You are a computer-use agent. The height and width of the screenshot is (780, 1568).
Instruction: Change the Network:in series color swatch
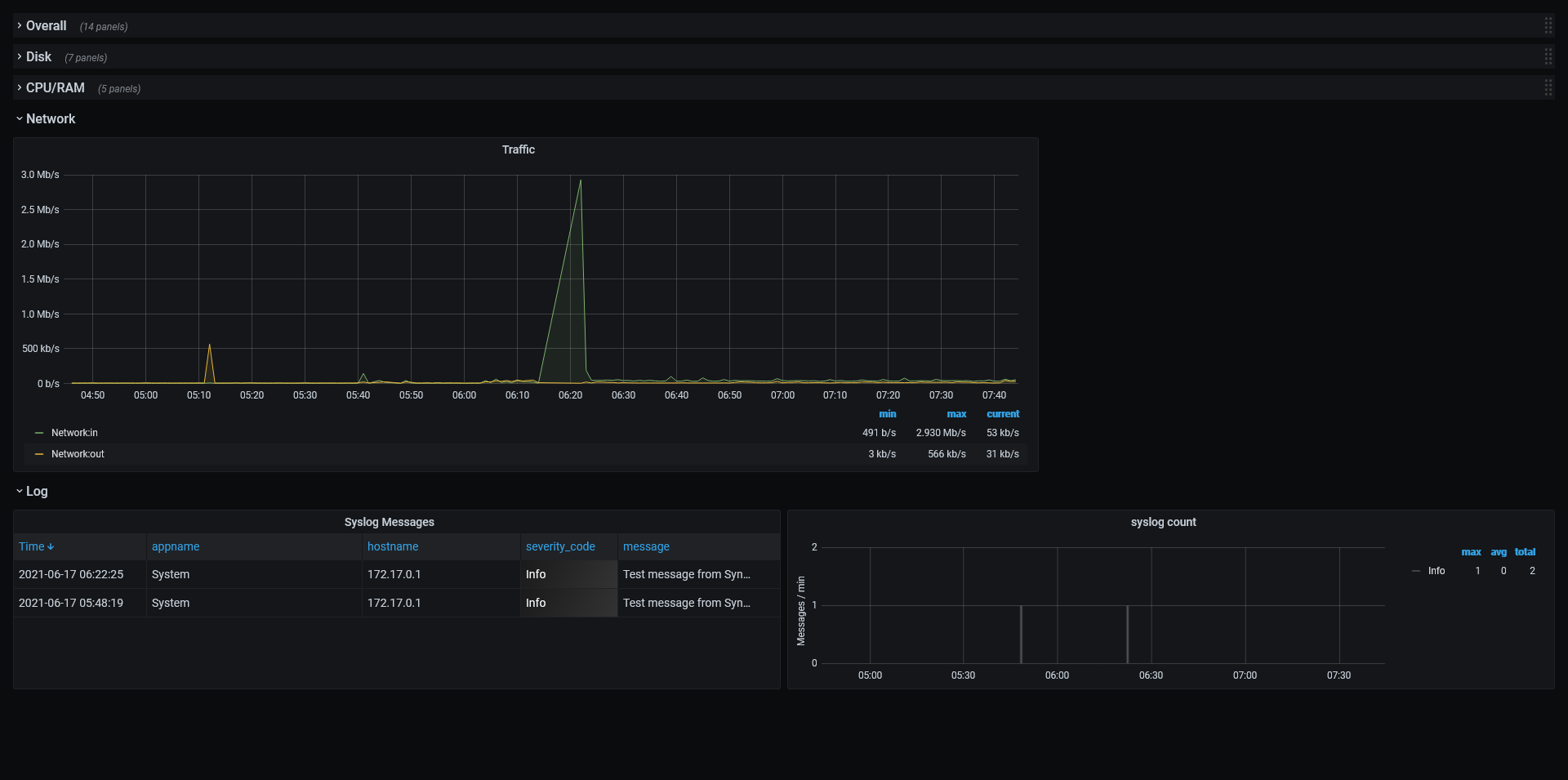tap(39, 433)
